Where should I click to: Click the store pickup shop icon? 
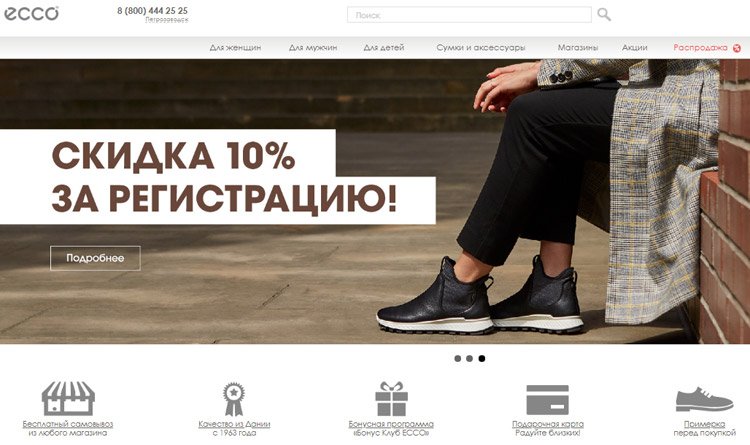[68, 398]
